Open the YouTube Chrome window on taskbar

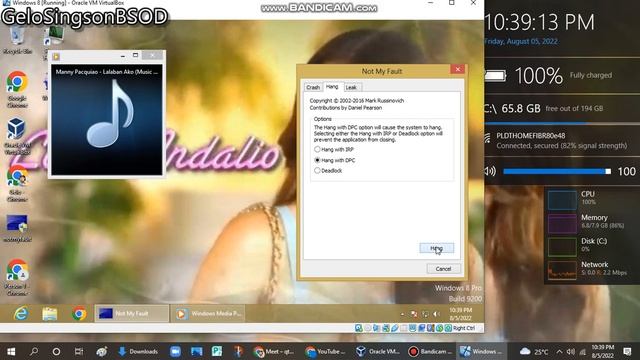click(x=325, y=351)
